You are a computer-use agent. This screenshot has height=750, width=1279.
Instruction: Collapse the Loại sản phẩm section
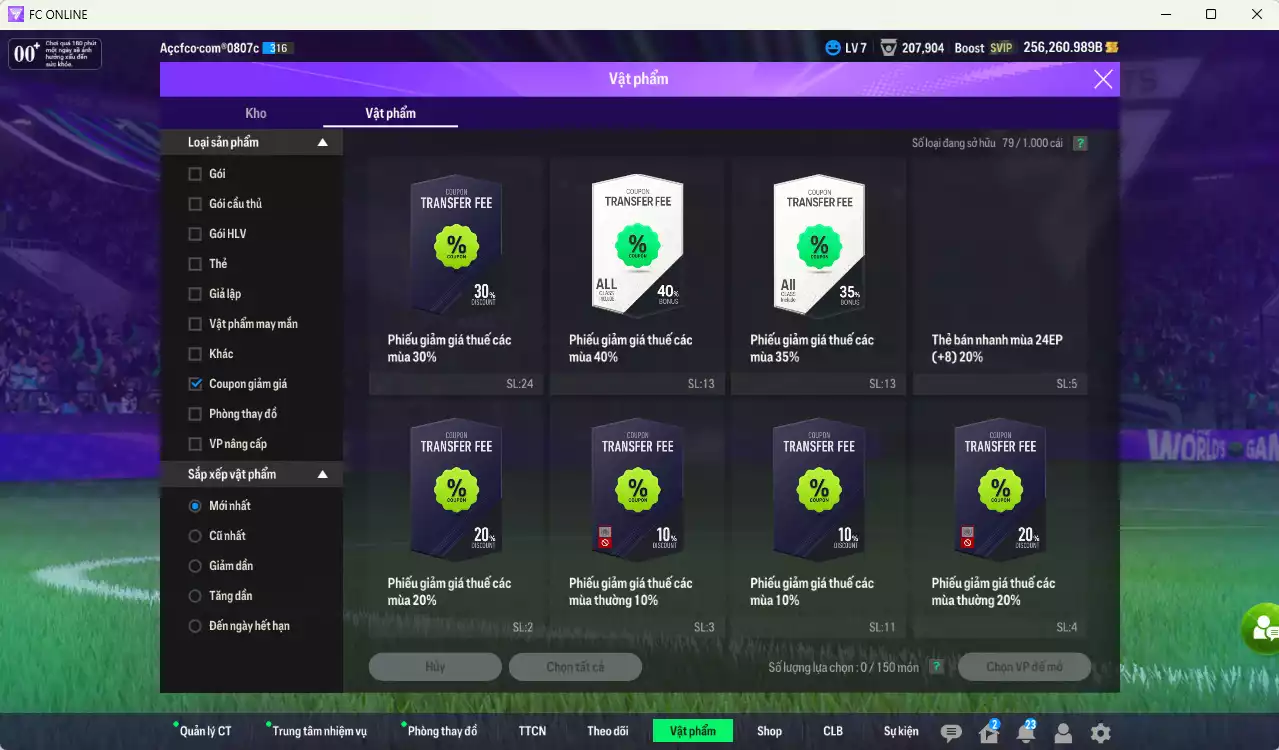(322, 143)
